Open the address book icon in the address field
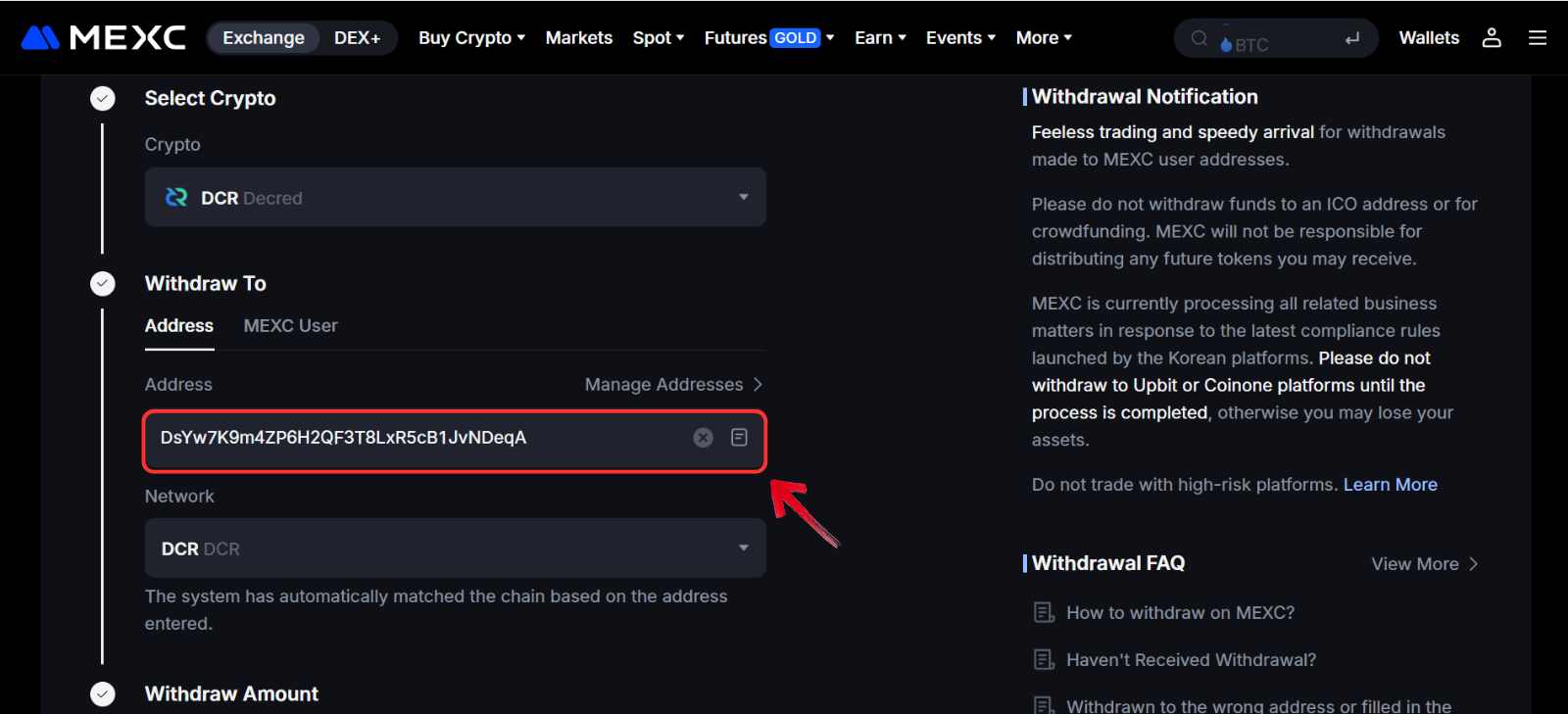This screenshot has height=714, width=1568. [740, 438]
